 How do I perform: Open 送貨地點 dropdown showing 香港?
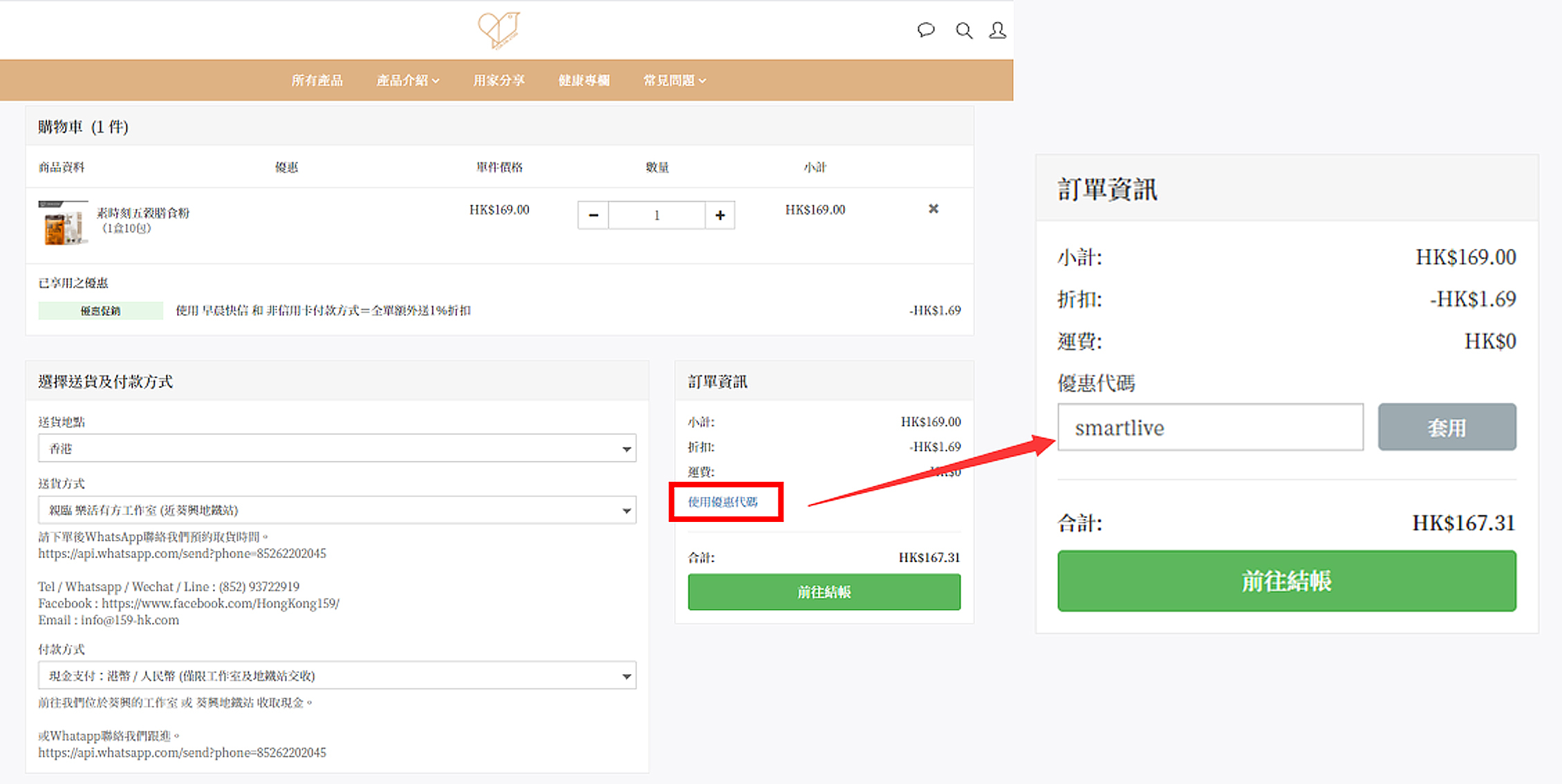(x=337, y=449)
